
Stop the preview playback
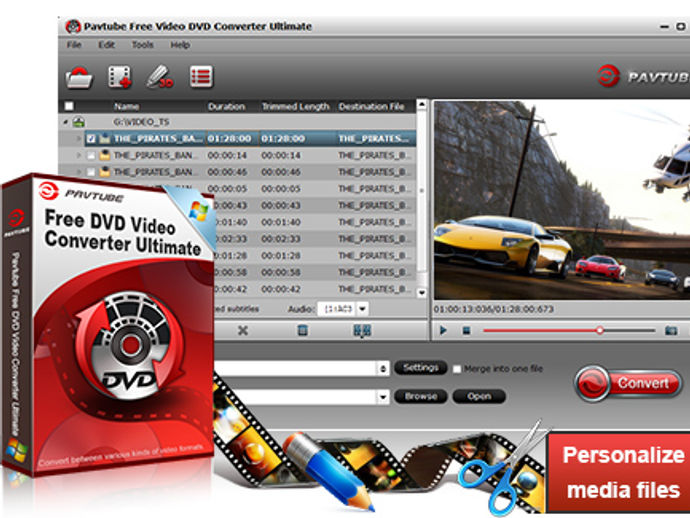pyautogui.click(x=466, y=330)
